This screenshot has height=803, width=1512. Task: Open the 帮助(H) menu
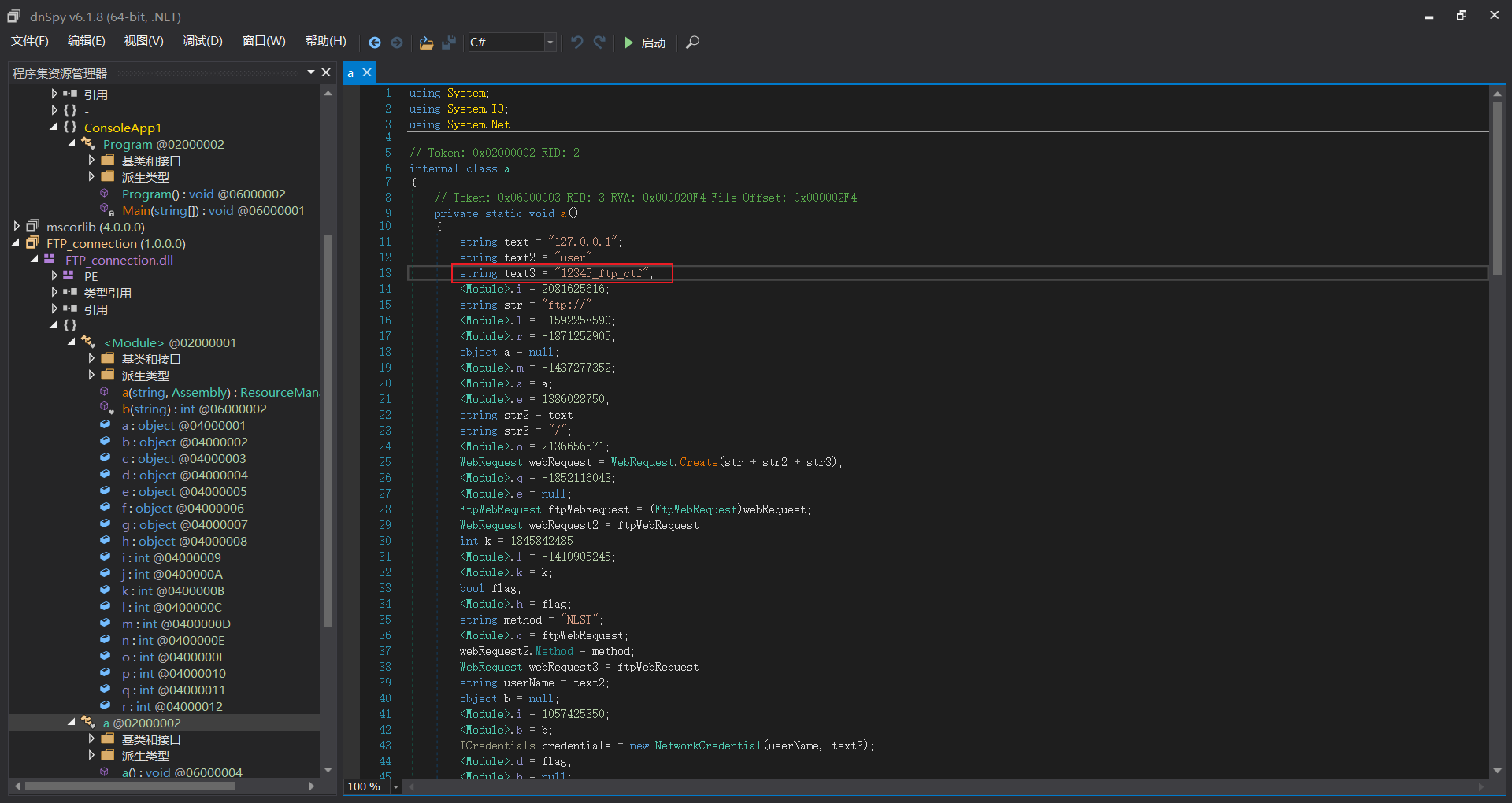[x=325, y=41]
